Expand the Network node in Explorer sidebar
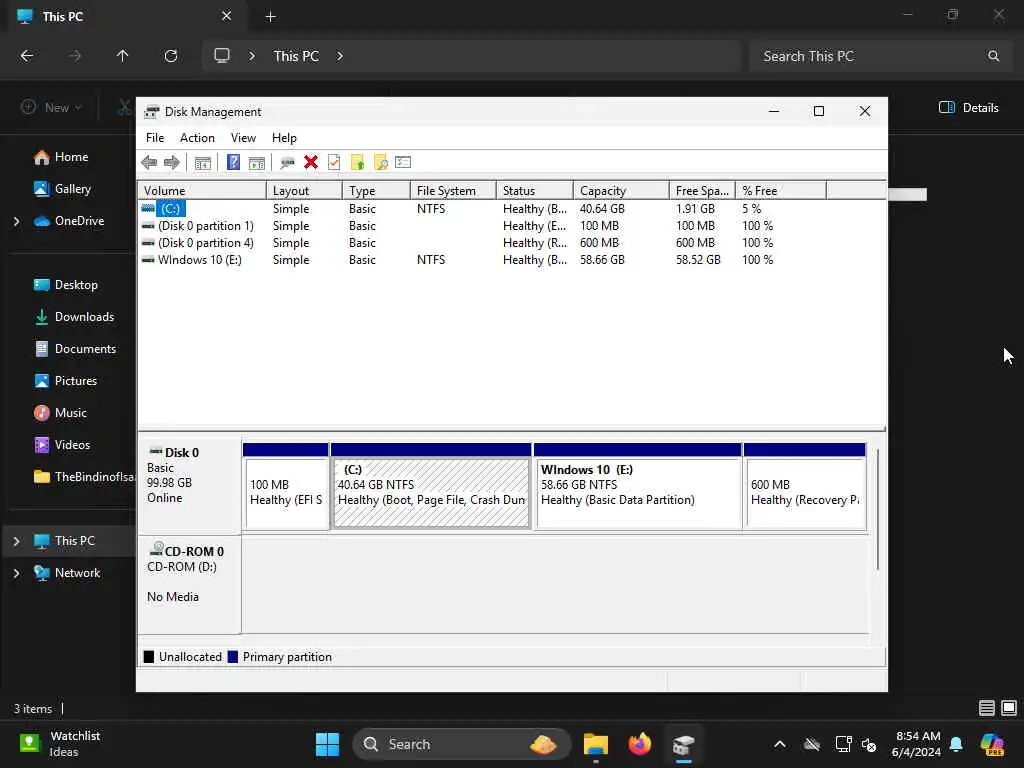 [x=16, y=573]
